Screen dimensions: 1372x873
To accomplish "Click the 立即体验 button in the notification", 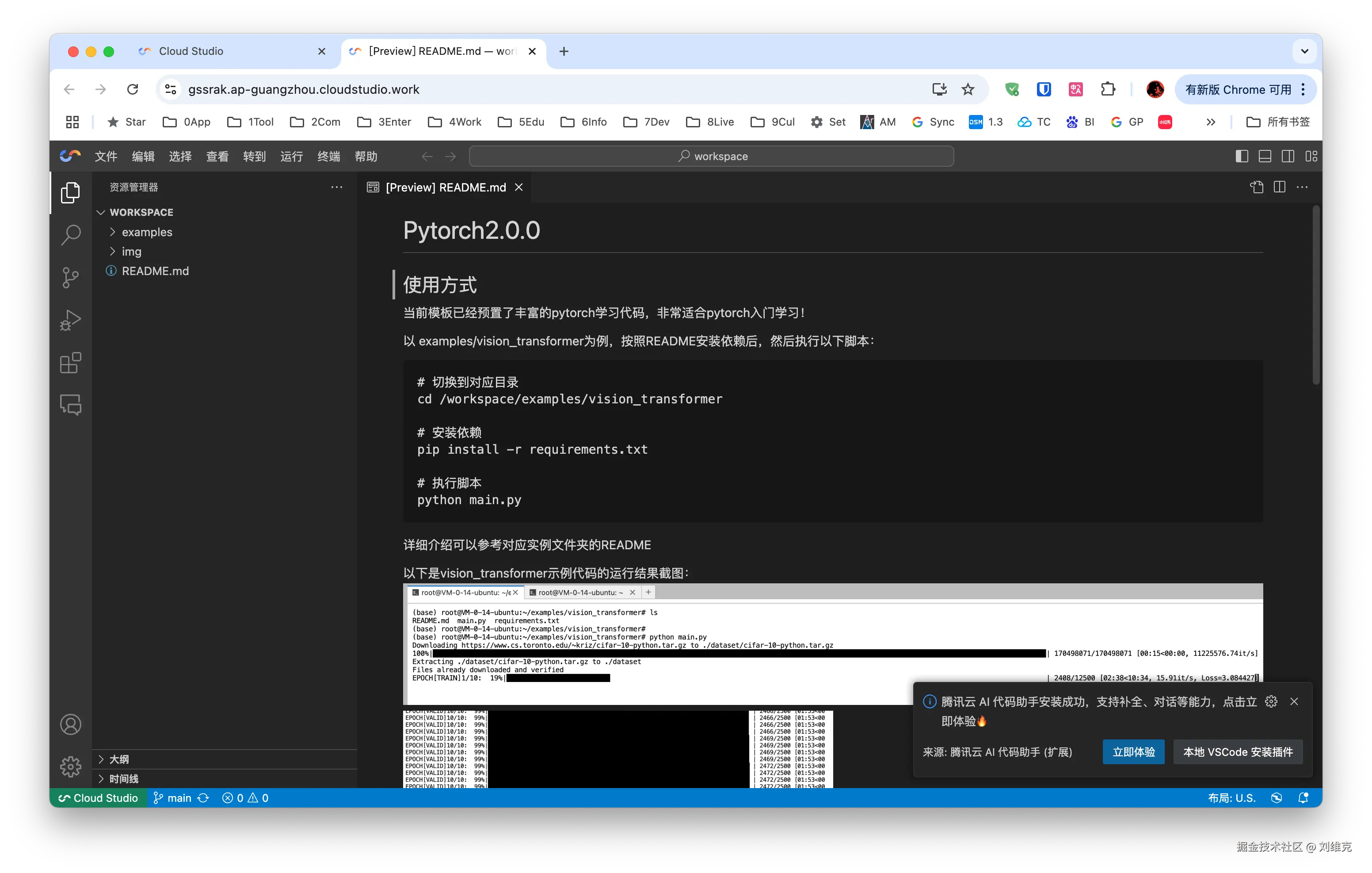I will (1133, 751).
